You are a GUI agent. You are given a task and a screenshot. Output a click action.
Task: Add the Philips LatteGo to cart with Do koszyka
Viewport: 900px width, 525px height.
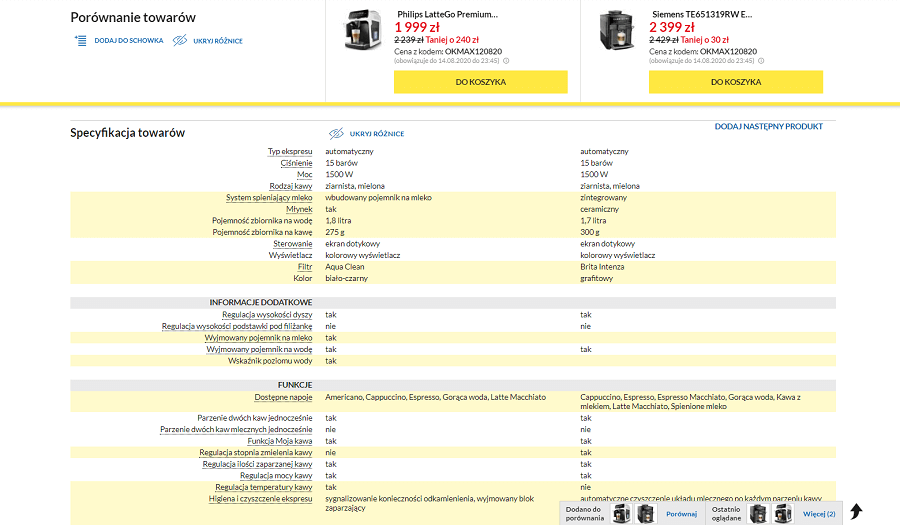[480, 82]
